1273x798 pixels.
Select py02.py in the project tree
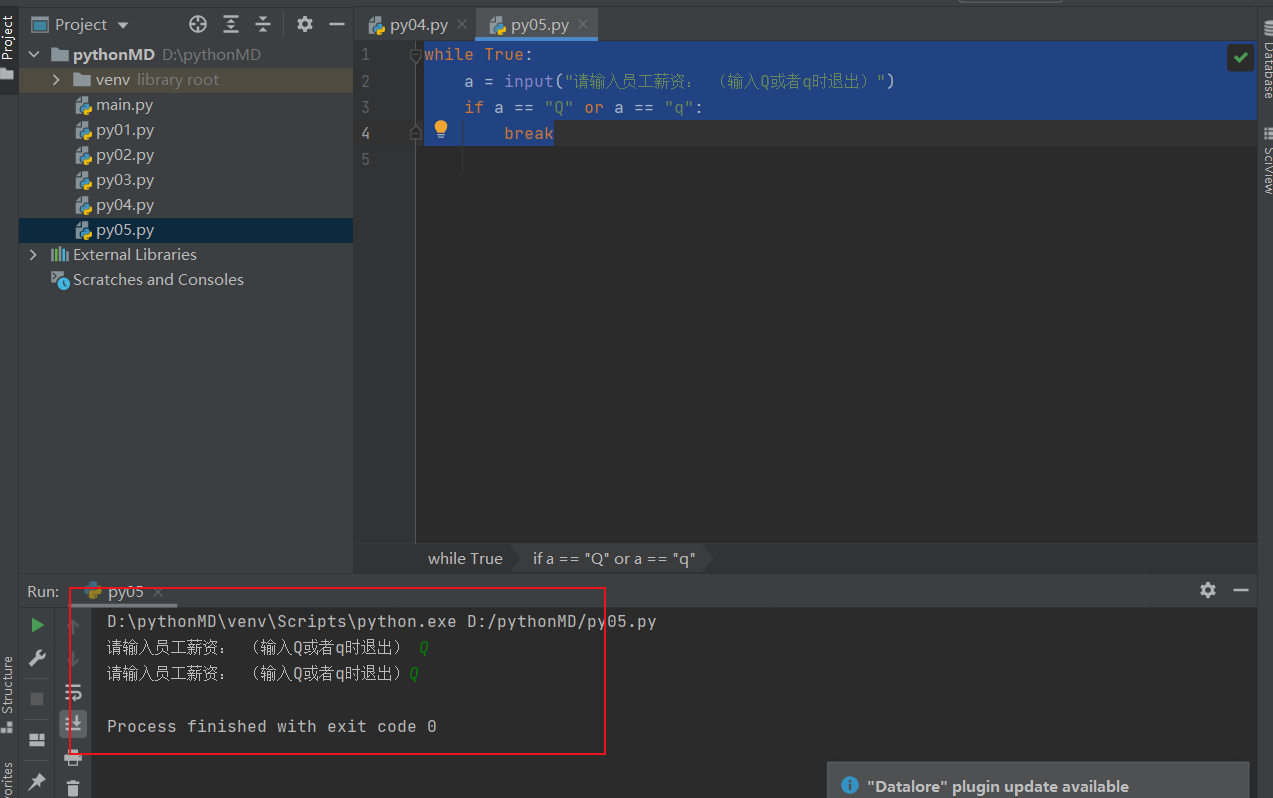pyautogui.click(x=124, y=155)
